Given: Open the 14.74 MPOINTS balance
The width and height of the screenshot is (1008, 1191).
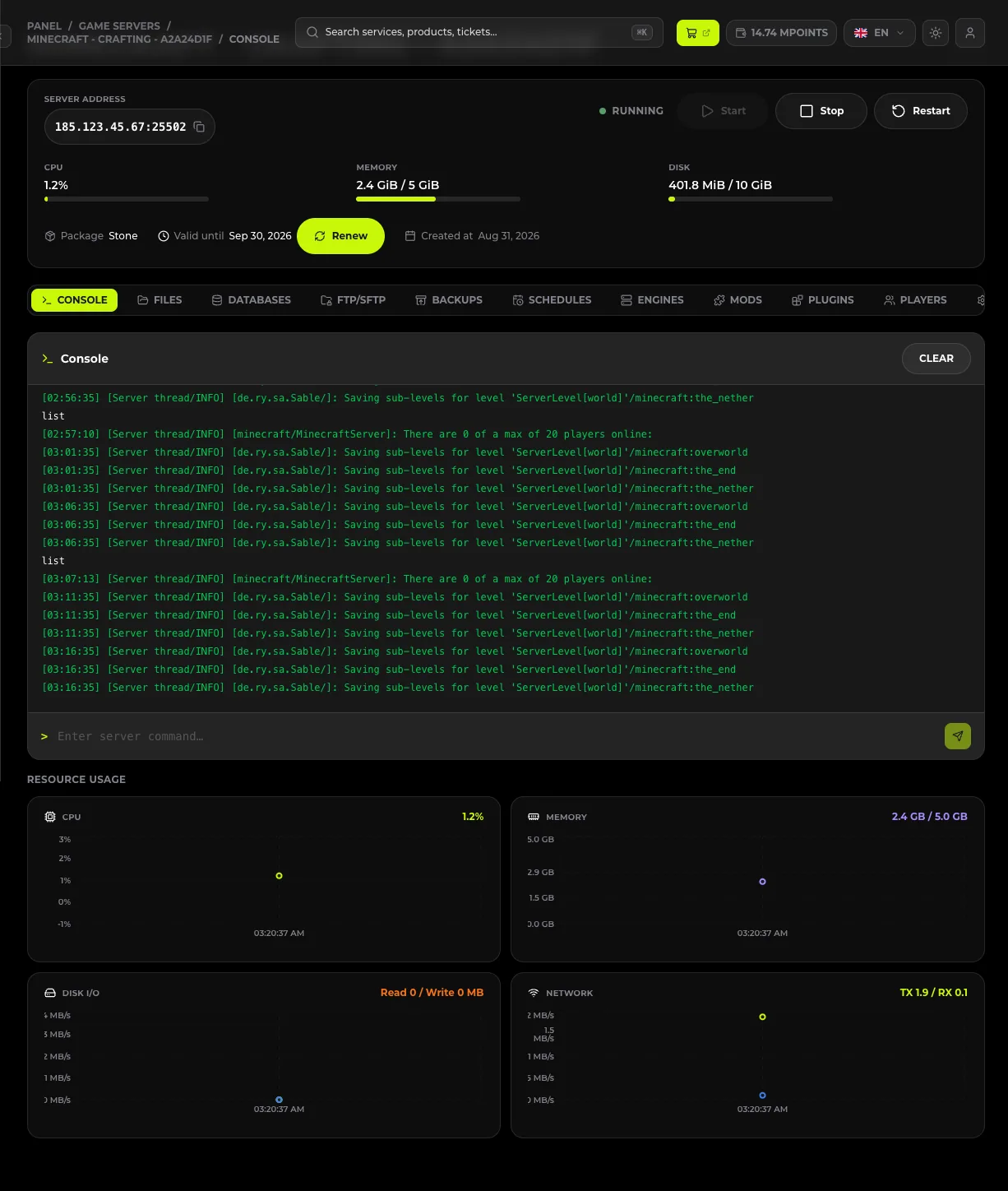Looking at the screenshot, I should pos(782,33).
